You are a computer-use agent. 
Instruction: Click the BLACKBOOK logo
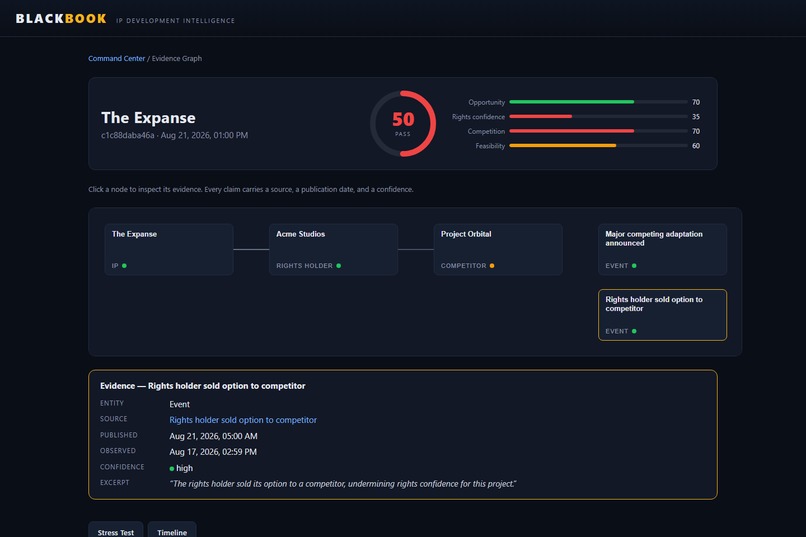(x=61, y=18)
